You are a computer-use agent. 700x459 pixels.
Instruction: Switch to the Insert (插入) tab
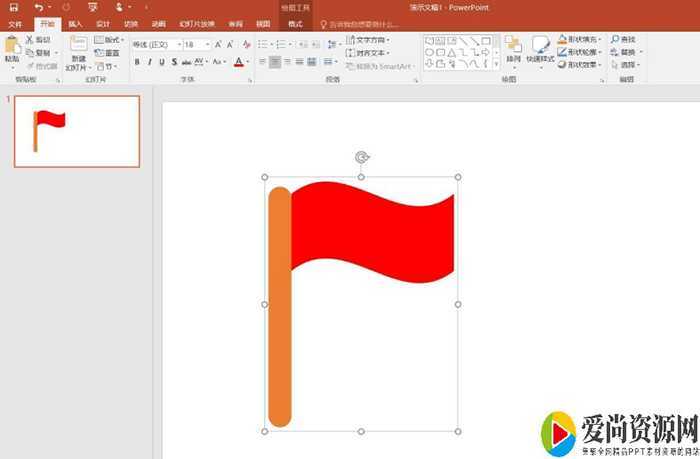(75, 23)
